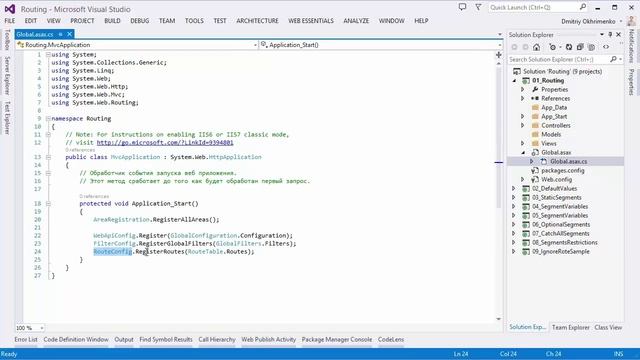Open the search options dropdown in Solution Explorer
Viewport: 640px width, 360px height.
(620, 60)
